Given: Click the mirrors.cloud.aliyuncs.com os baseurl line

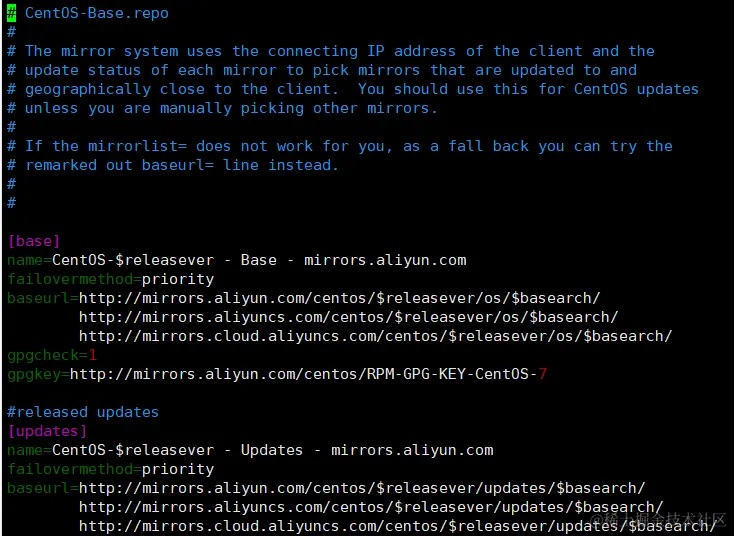Looking at the screenshot, I should pos(375,336).
